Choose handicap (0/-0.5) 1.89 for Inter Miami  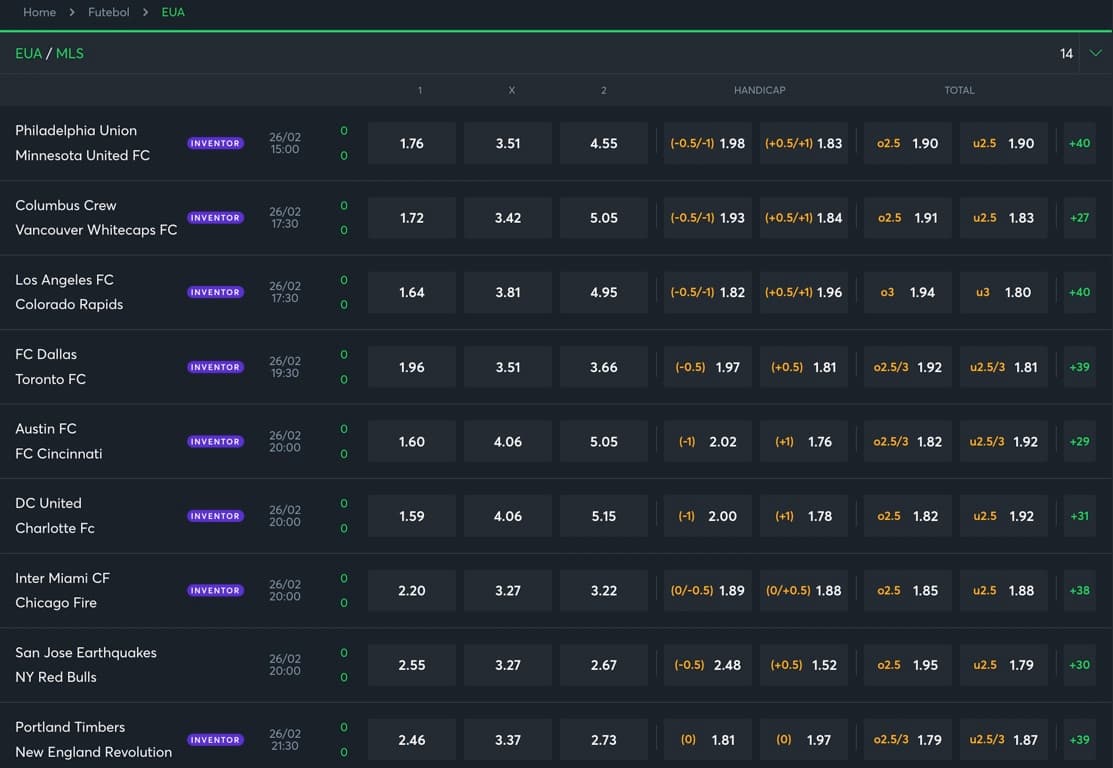[708, 591]
